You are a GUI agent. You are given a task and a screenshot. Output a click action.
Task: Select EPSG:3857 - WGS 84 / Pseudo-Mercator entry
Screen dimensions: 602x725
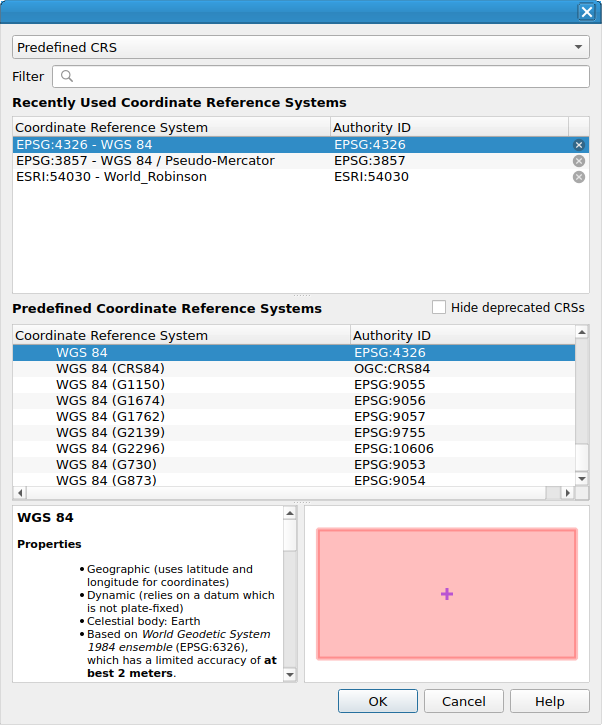pos(301,161)
